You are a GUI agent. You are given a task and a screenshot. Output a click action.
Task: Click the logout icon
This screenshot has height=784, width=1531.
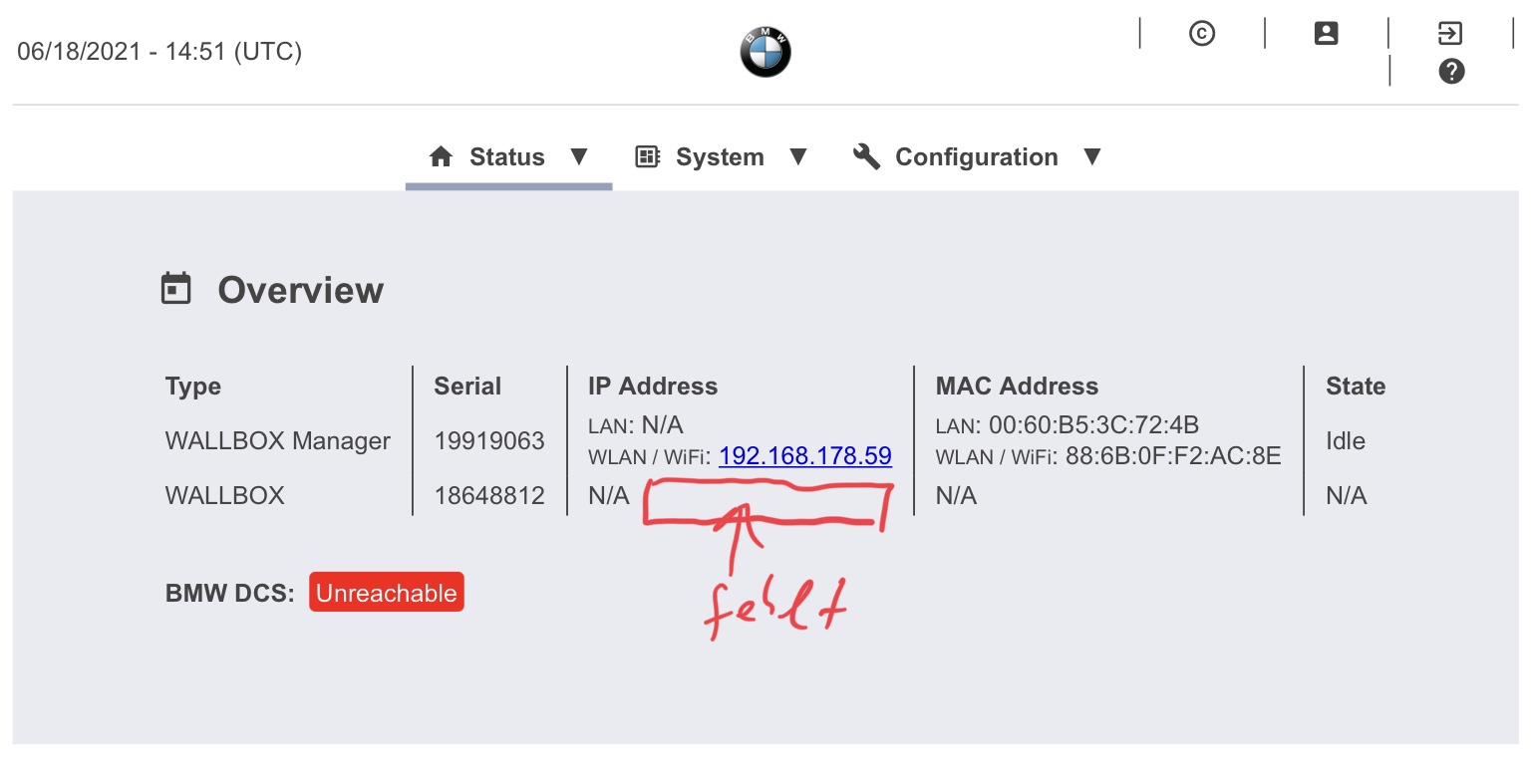tap(1450, 34)
